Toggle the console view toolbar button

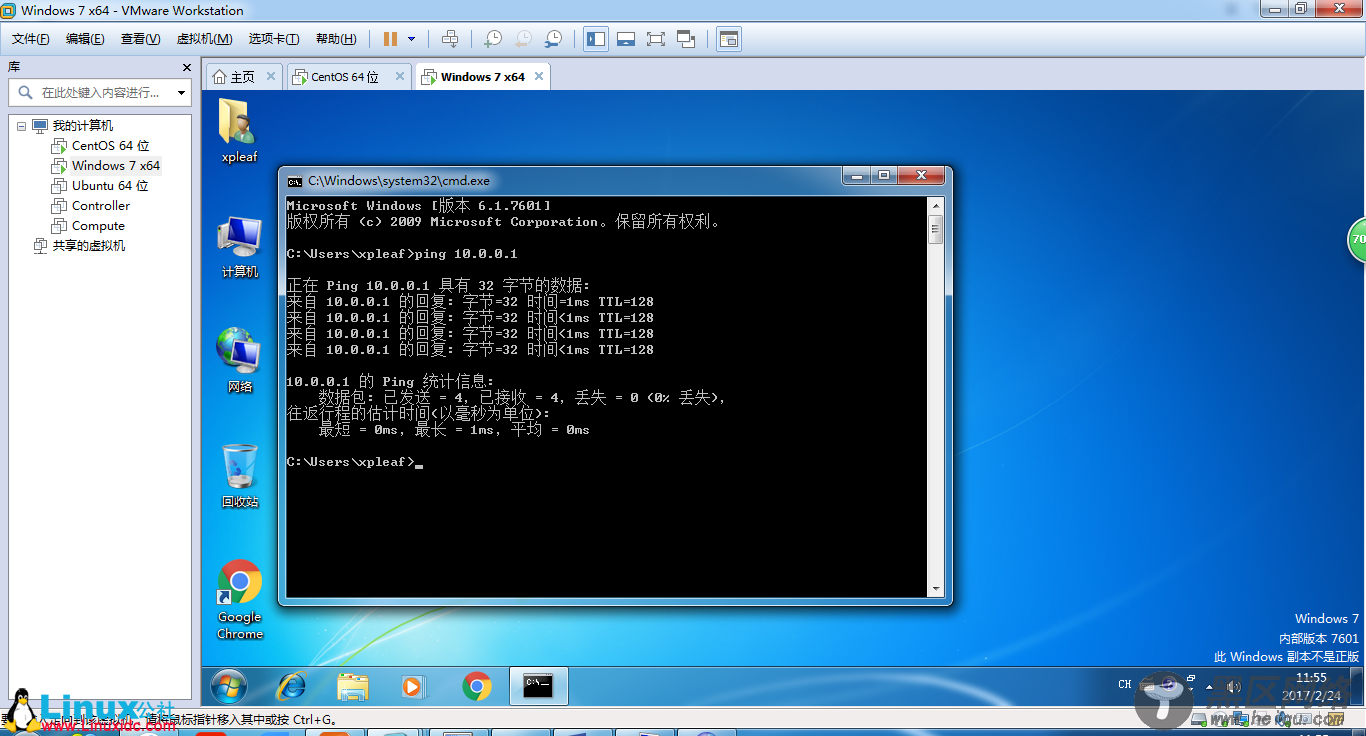click(729, 39)
